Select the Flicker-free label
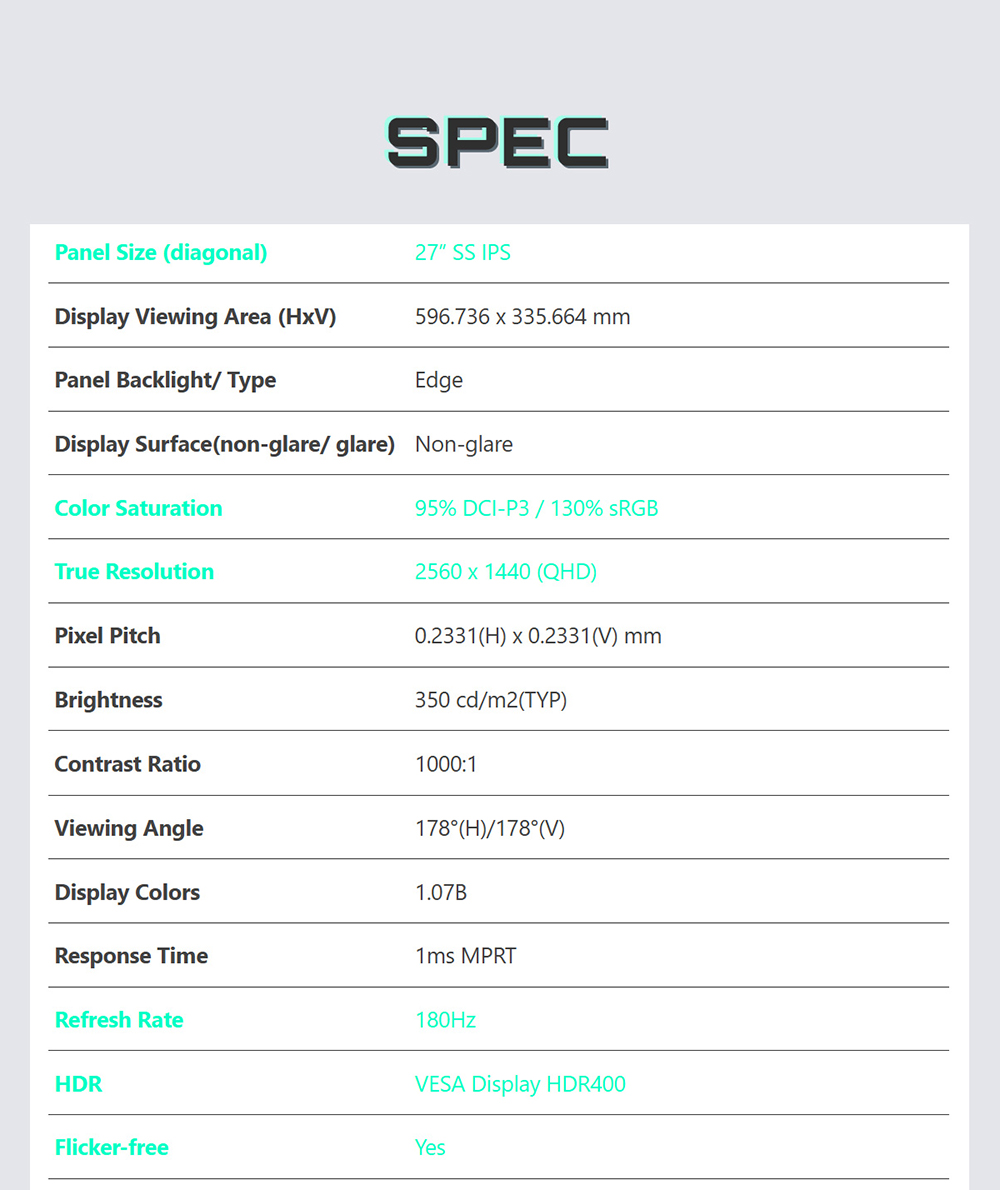This screenshot has height=1190, width=1000. (112, 1148)
